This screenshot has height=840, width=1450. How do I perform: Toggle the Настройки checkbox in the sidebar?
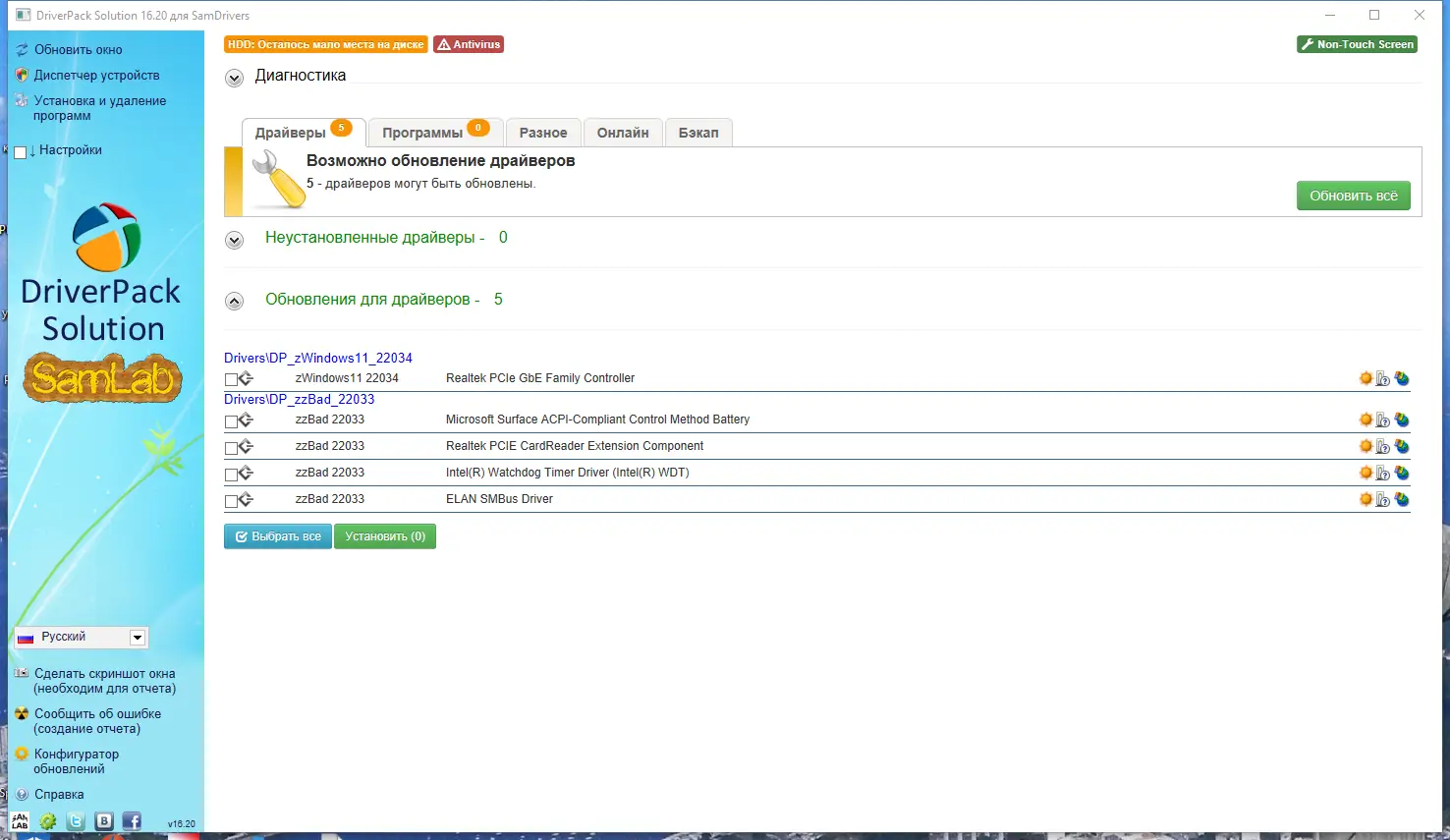click(20, 152)
